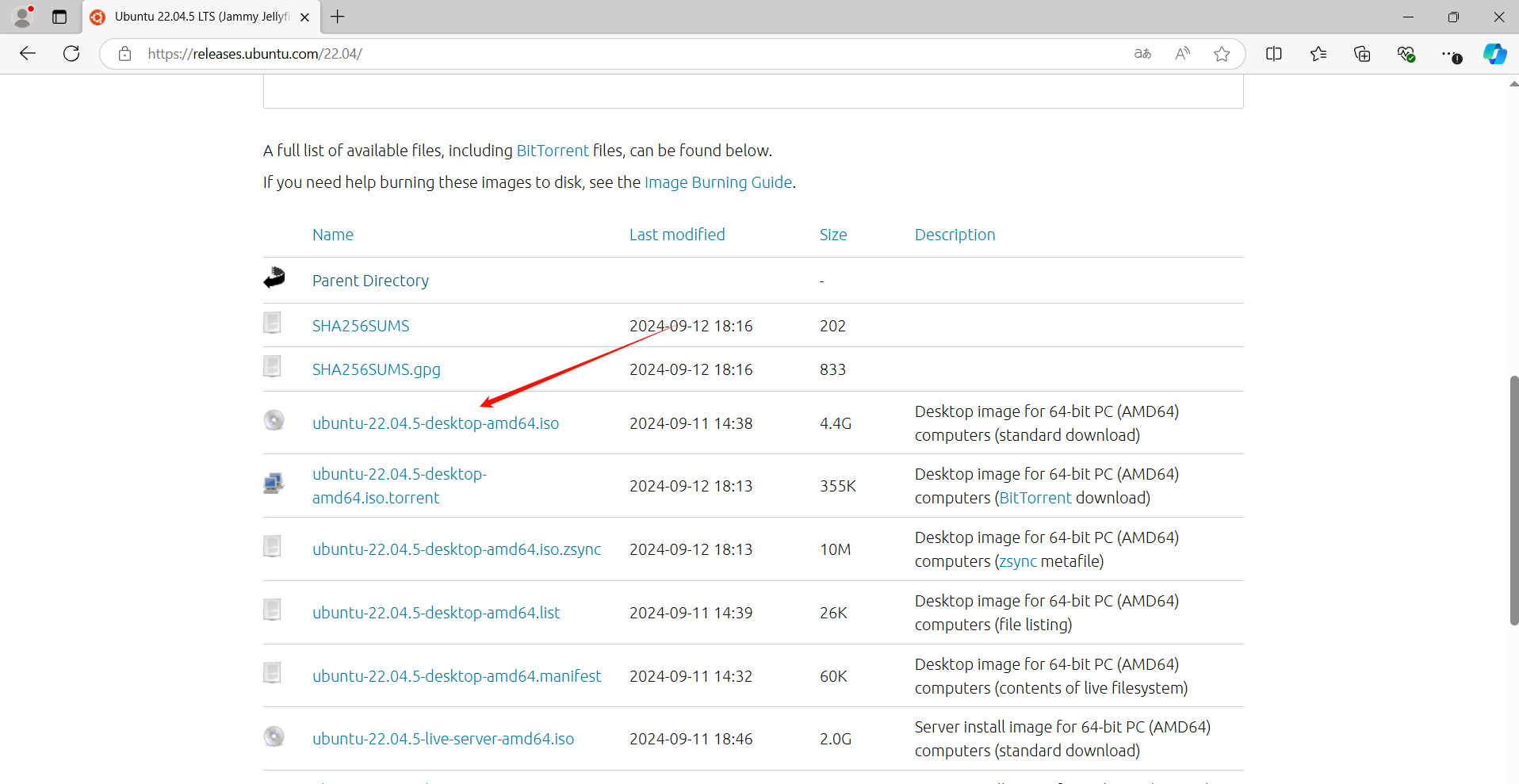The image size is (1519, 784).
Task: Open a new tab with plus button
Action: coord(338,17)
